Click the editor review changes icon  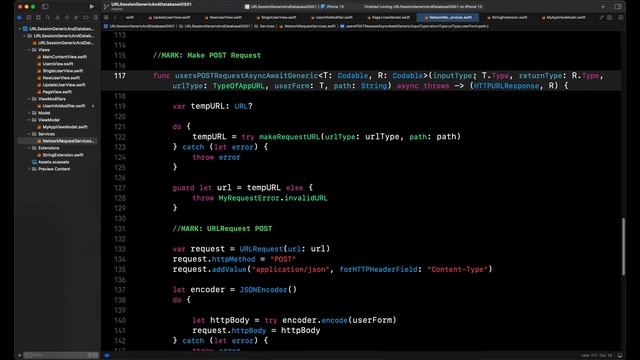tap(601, 18)
